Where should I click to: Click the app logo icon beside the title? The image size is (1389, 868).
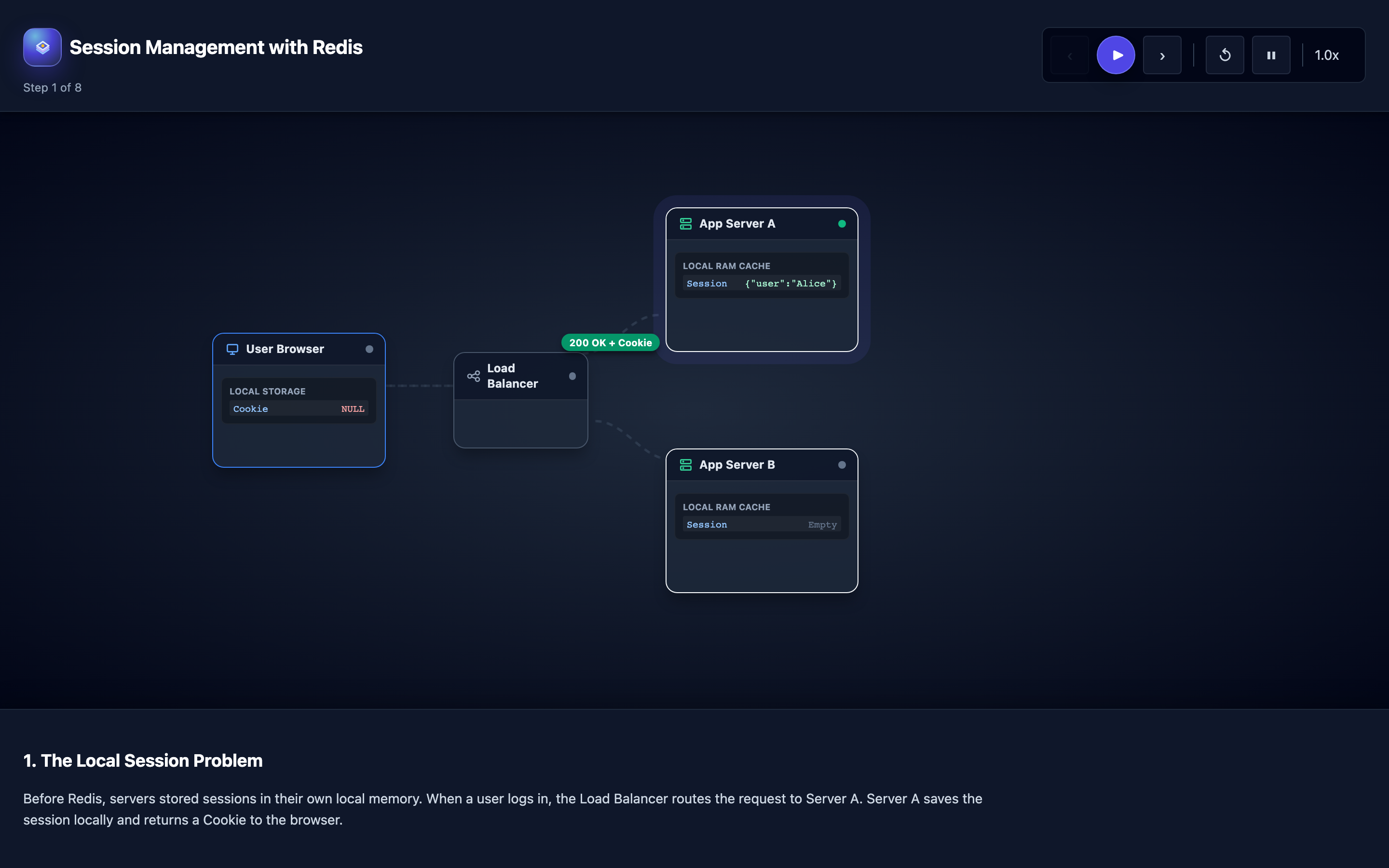[x=42, y=47]
